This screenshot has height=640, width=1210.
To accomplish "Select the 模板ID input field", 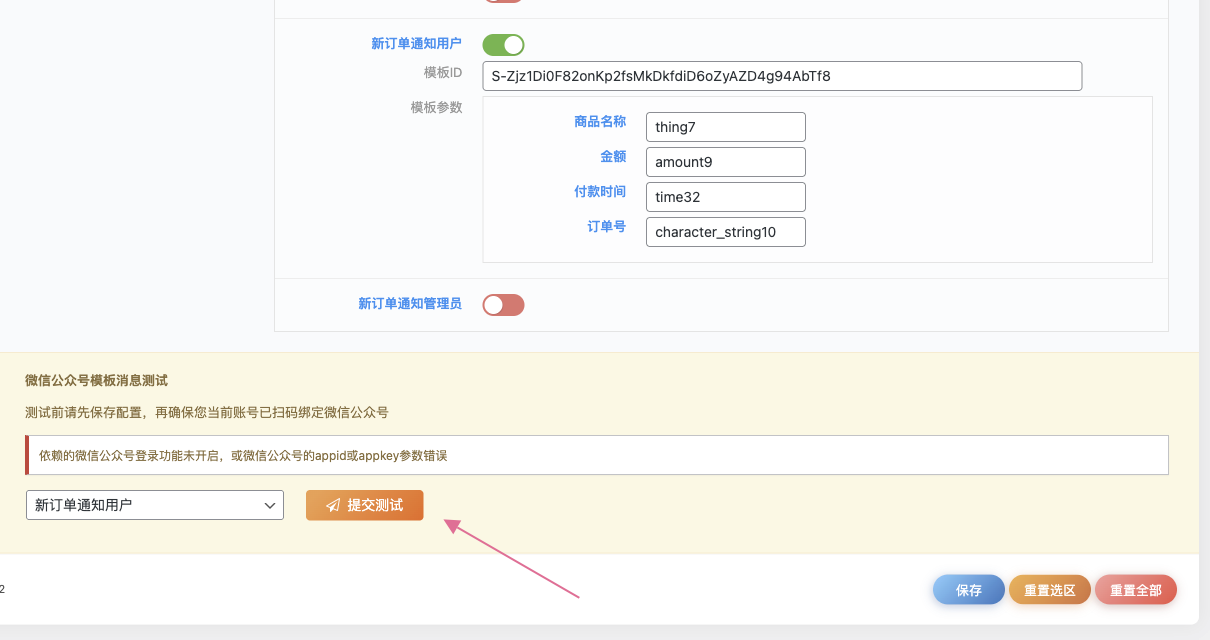I will pos(782,75).
